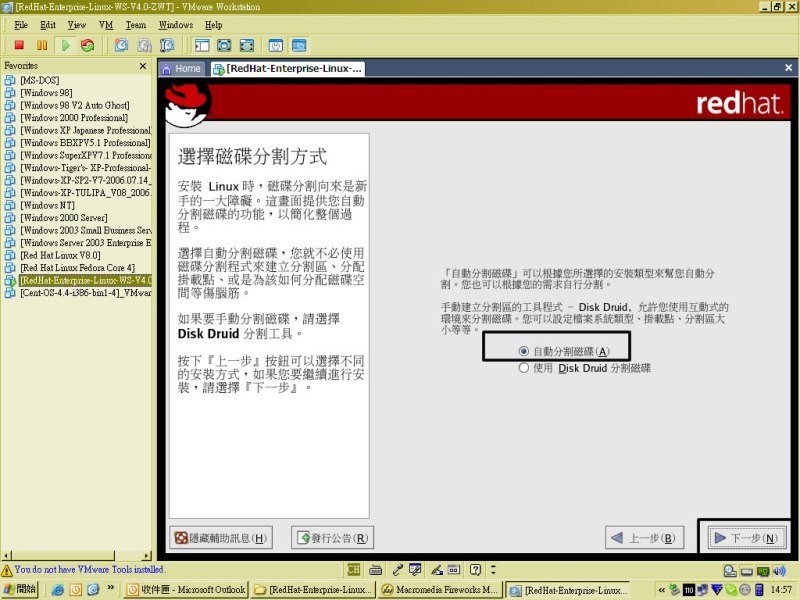This screenshot has height=600, width=800.
Task: Open the File menu
Action: click(x=21, y=25)
